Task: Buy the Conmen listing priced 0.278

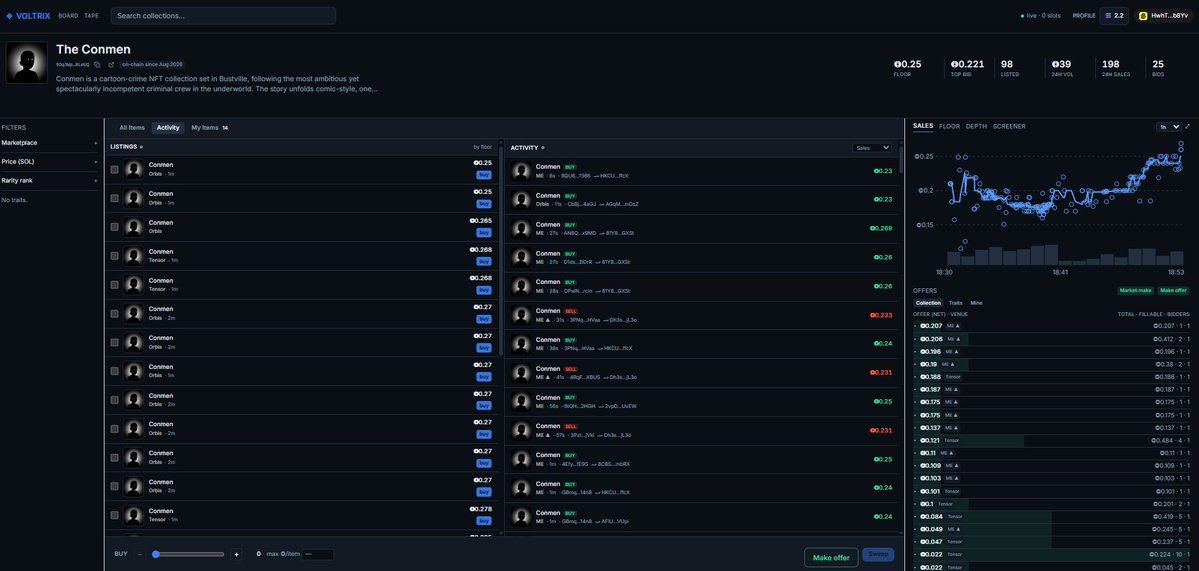Action: coord(483,521)
